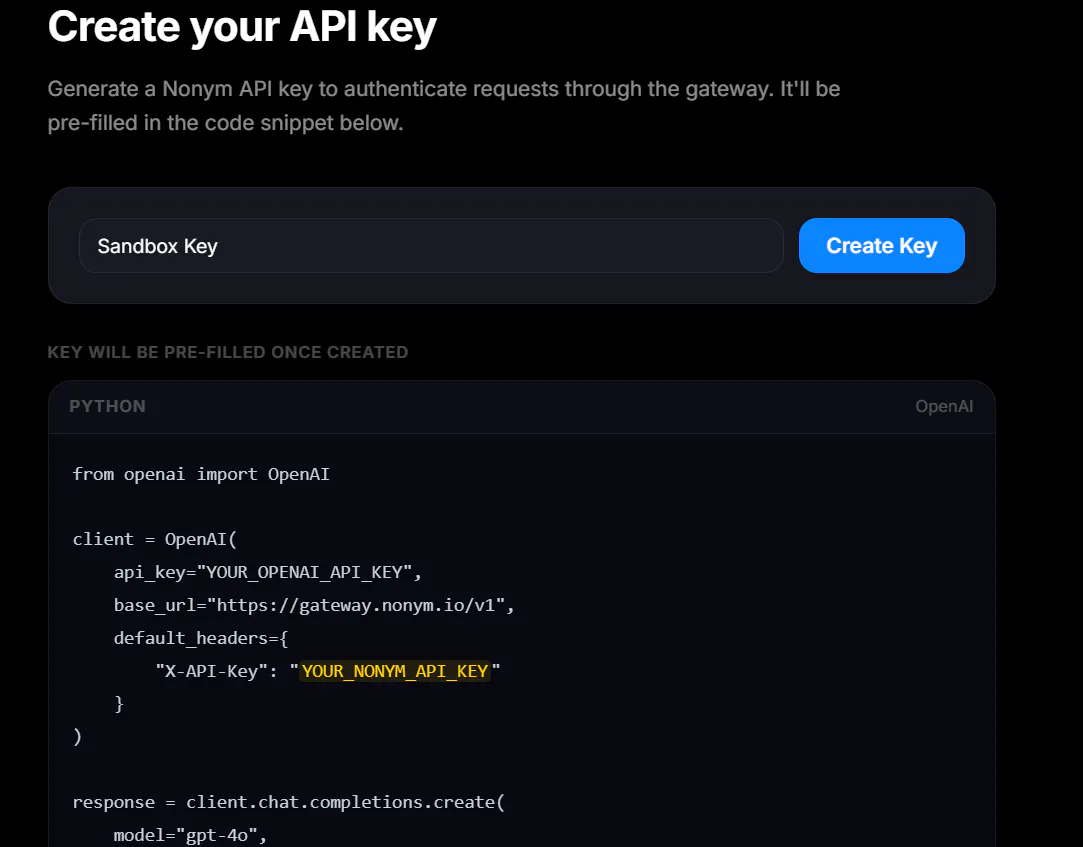The image size is (1083, 847).
Task: Click the closing curly brace in snippet
Action: [x=119, y=703]
